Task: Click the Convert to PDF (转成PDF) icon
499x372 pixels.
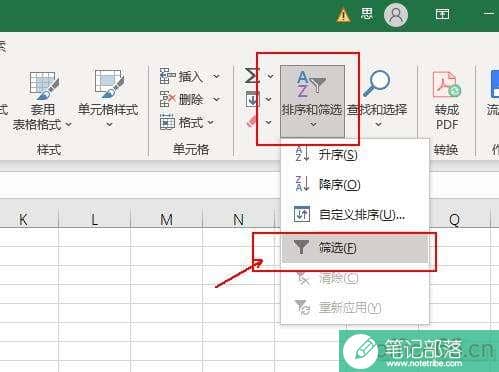Action: coord(447,85)
